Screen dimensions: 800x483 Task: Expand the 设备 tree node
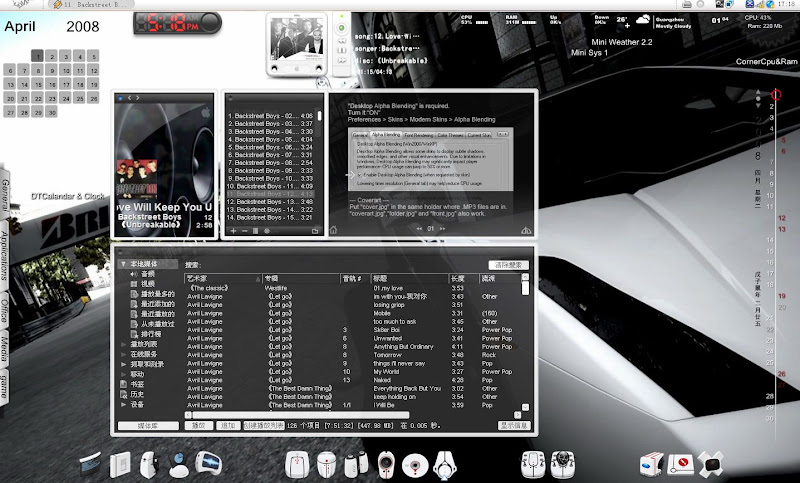(123, 404)
